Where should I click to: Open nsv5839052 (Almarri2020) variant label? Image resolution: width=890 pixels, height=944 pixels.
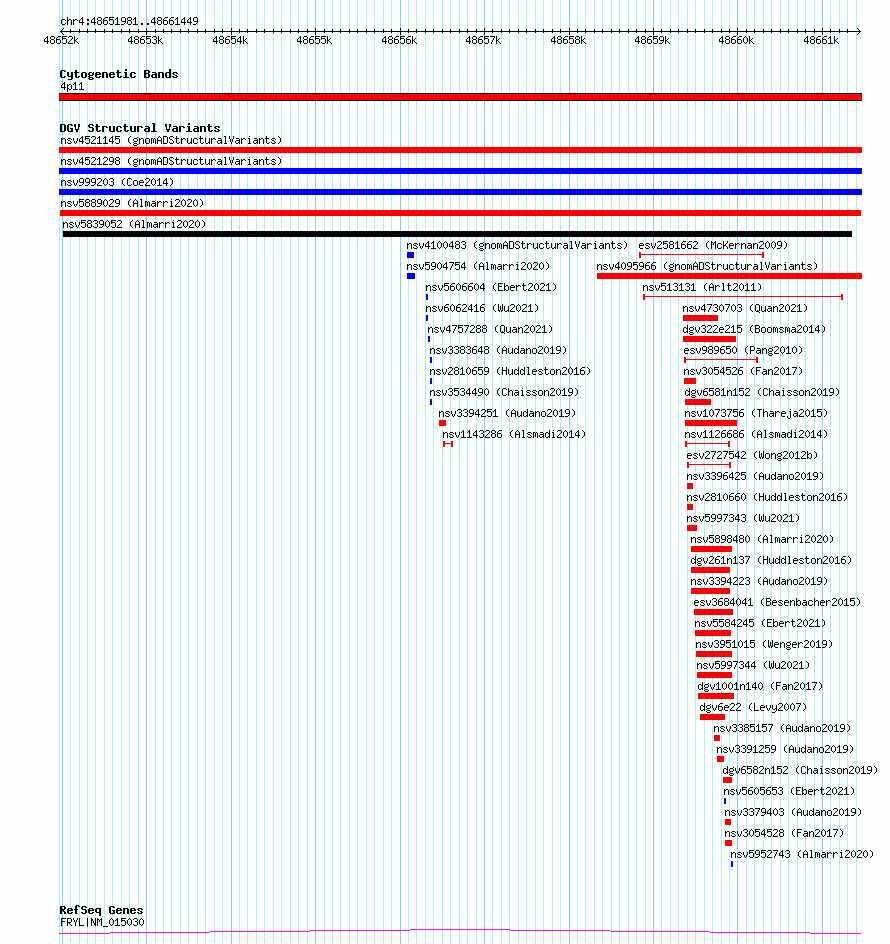pyautogui.click(x=134, y=225)
